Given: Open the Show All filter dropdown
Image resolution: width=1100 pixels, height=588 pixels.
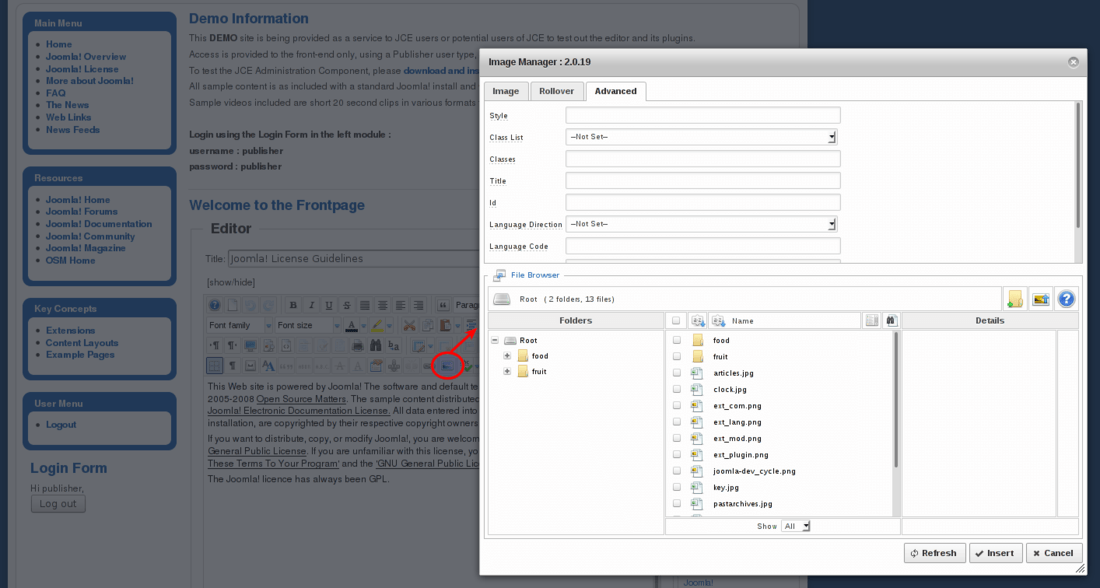Looking at the screenshot, I should 796,526.
